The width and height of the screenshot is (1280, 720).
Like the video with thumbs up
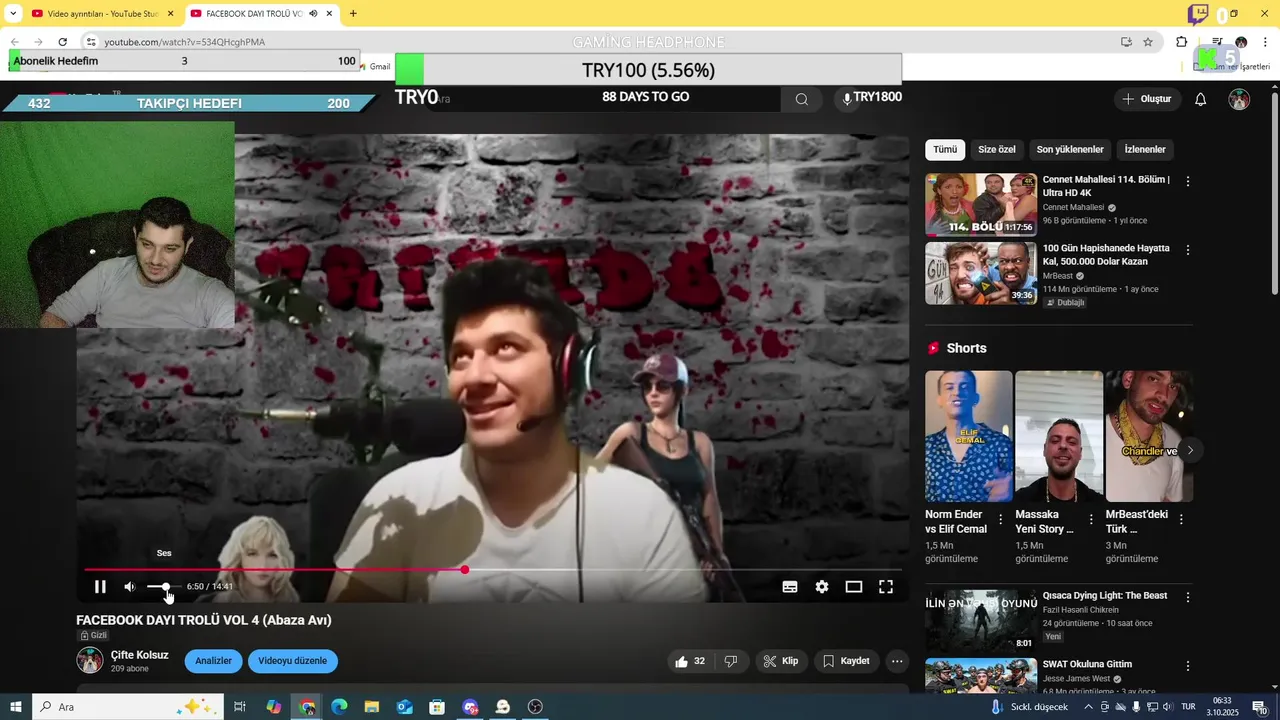[691, 661]
